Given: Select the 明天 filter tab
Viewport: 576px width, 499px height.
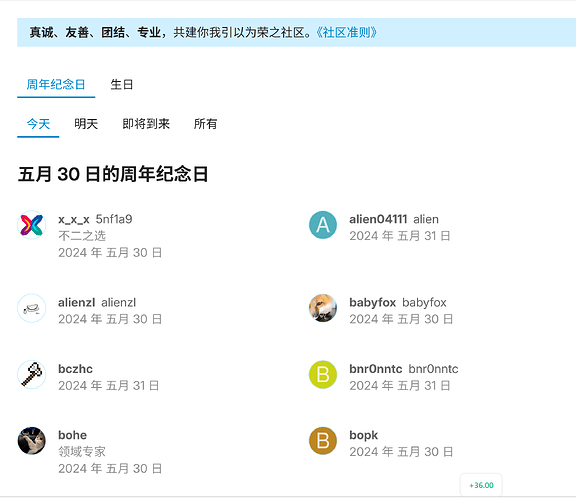Looking at the screenshot, I should pos(86,124).
